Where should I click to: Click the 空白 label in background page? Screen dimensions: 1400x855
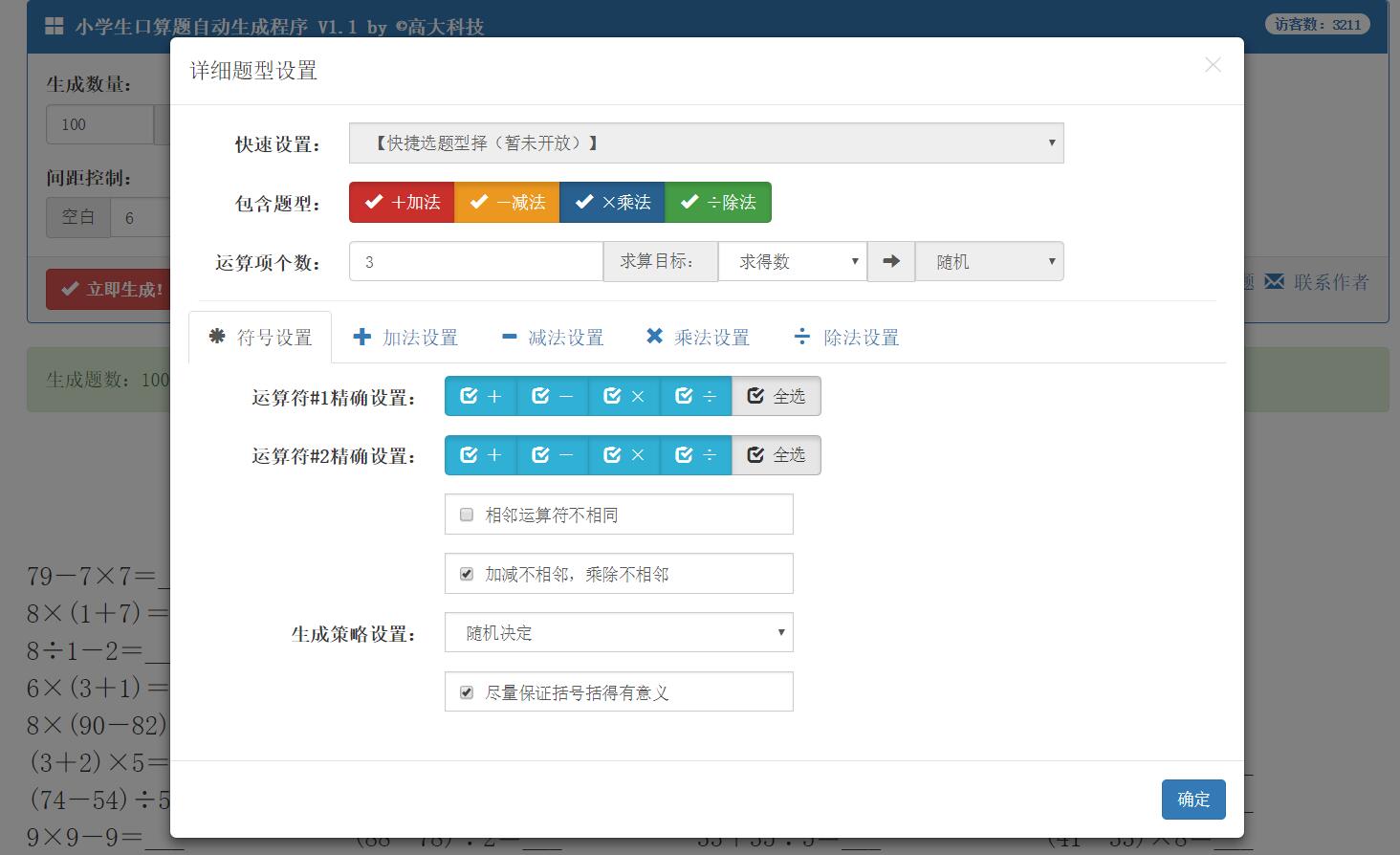click(78, 218)
